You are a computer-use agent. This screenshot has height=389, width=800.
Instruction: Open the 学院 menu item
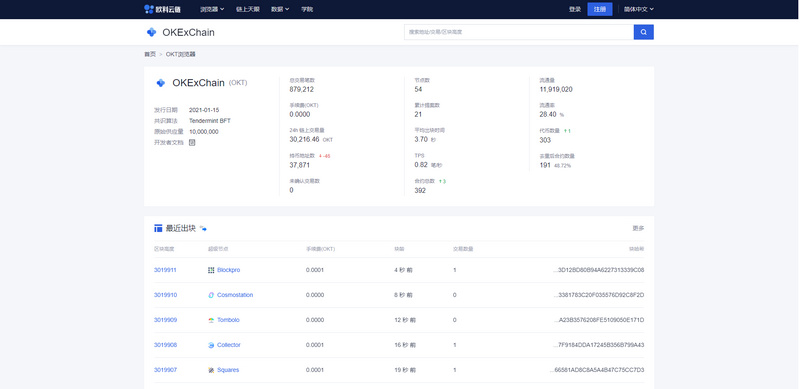click(x=307, y=9)
